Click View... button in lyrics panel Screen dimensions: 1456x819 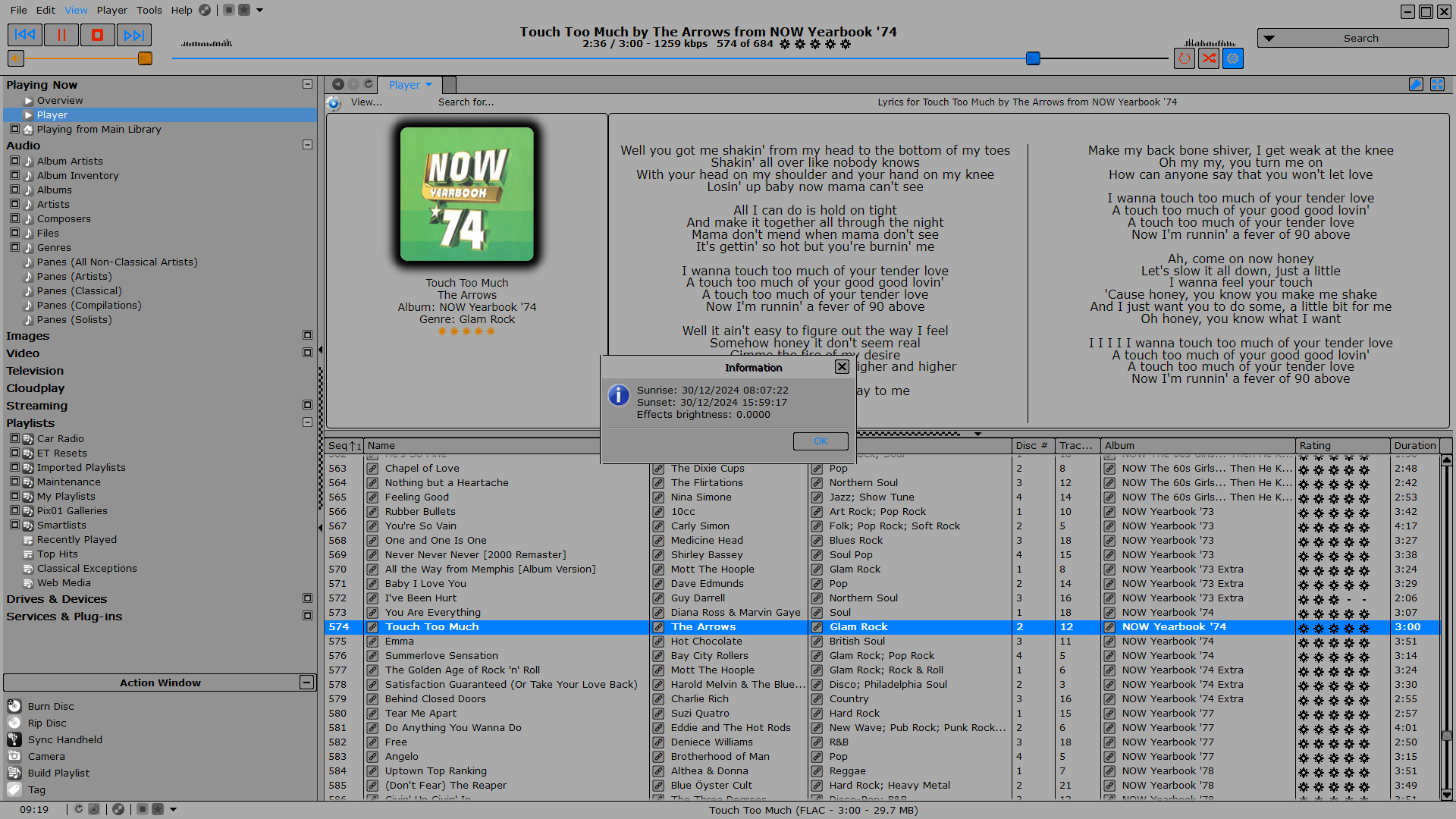[x=366, y=102]
